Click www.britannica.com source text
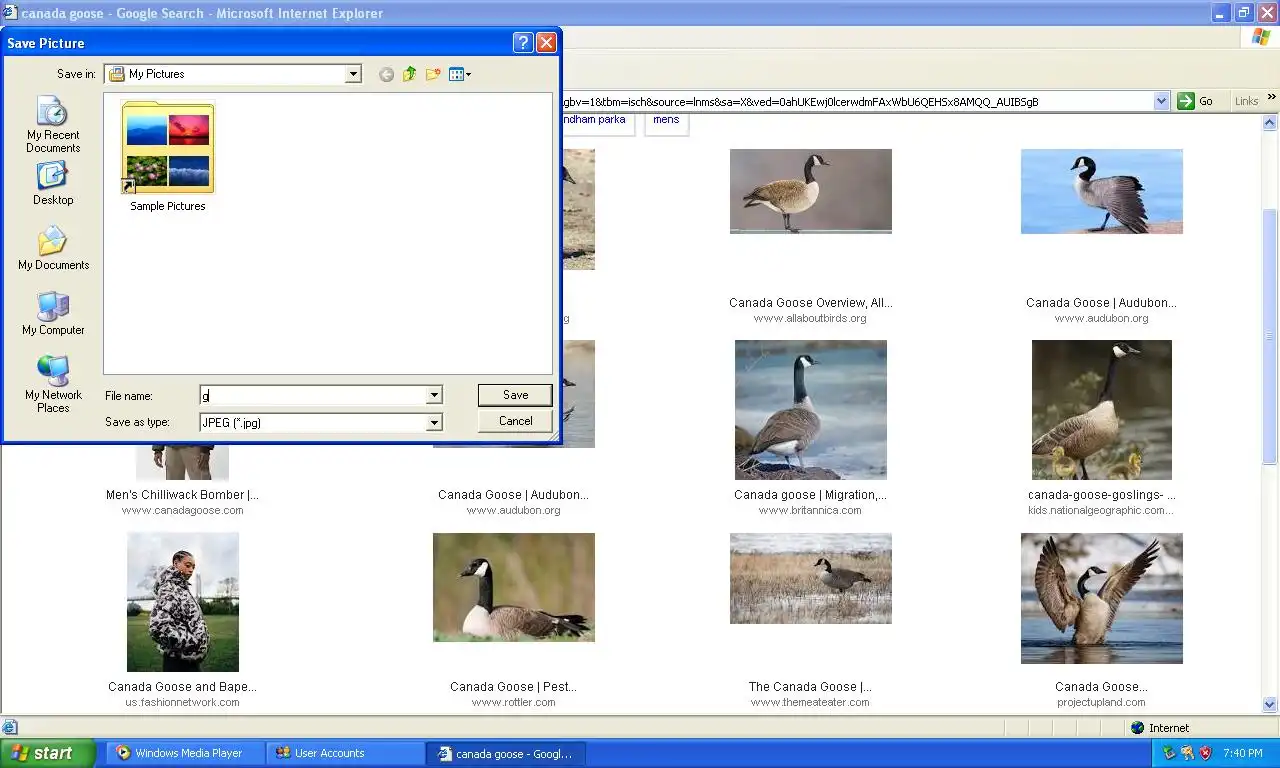Image resolution: width=1280 pixels, height=768 pixels. pyautogui.click(x=810, y=510)
